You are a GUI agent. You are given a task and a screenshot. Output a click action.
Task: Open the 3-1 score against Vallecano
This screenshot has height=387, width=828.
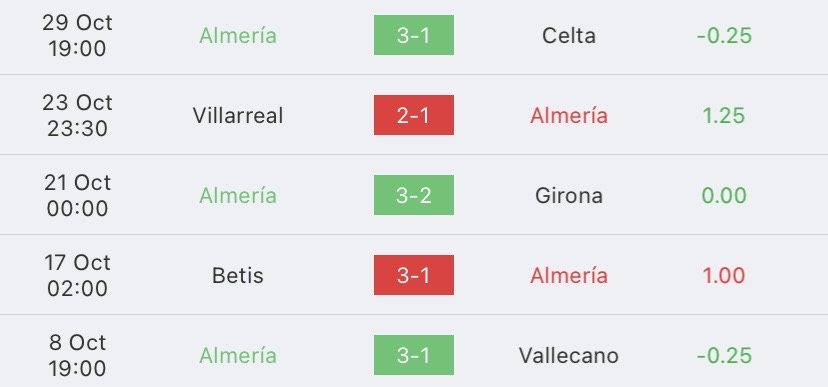(x=413, y=355)
